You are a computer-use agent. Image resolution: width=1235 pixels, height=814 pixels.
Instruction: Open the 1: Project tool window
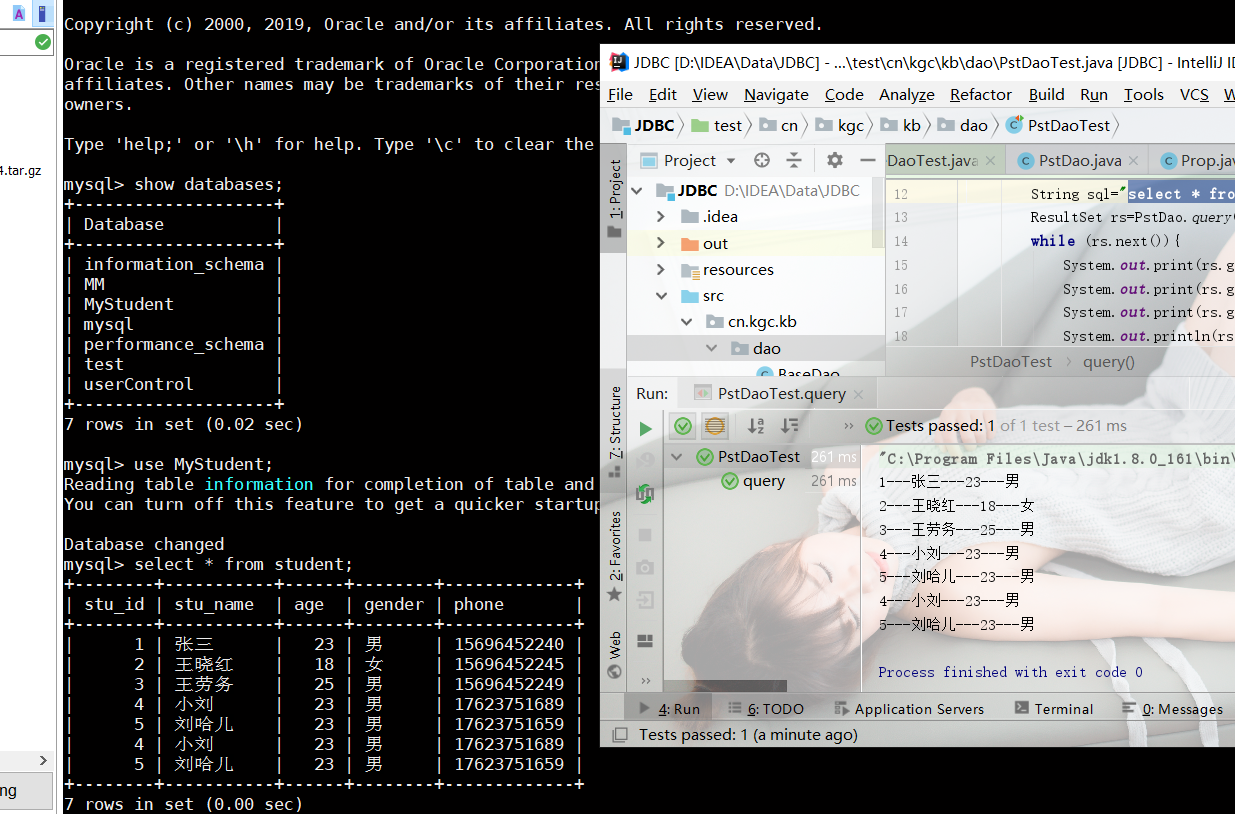tap(615, 198)
